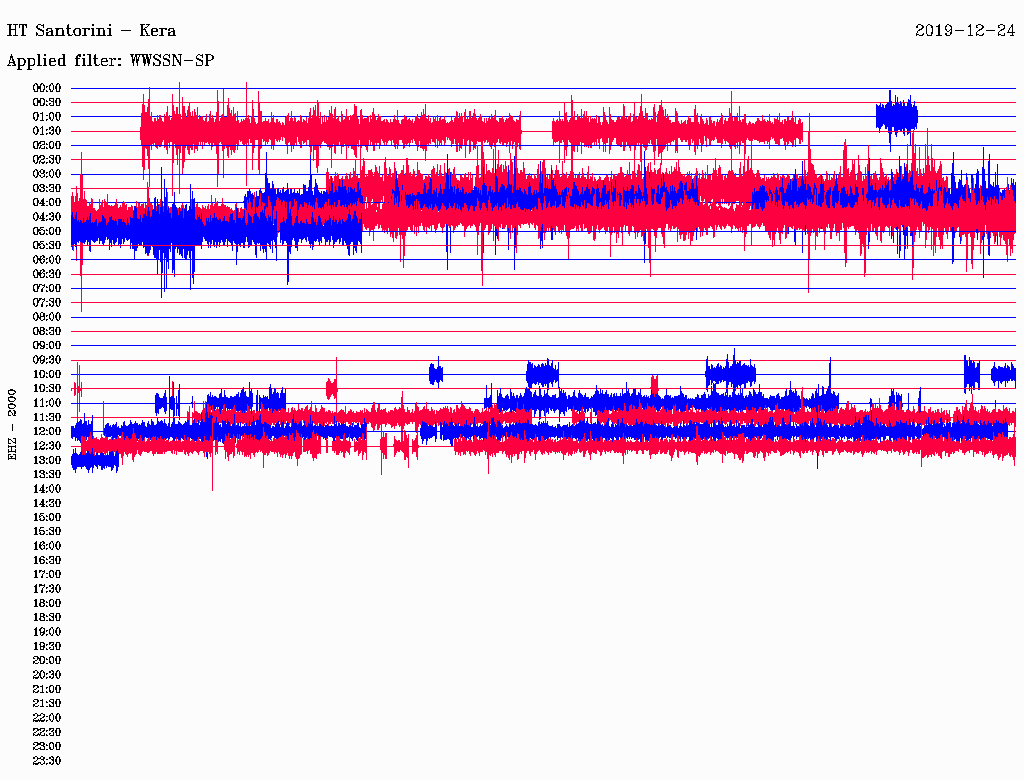Click the isolated blue burst on the 01:00 trace
The image size is (1024, 780).
[896, 116]
